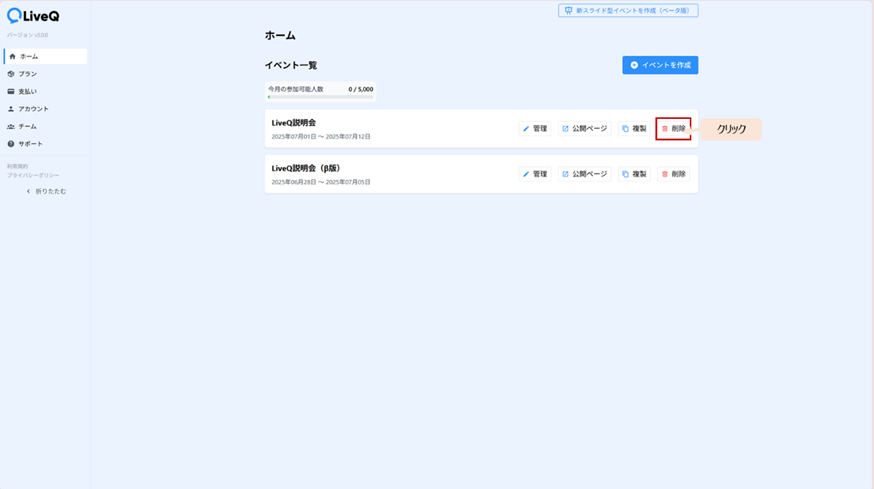Click plus icon in イベントを作成 button
The image size is (874, 489).
point(634,65)
